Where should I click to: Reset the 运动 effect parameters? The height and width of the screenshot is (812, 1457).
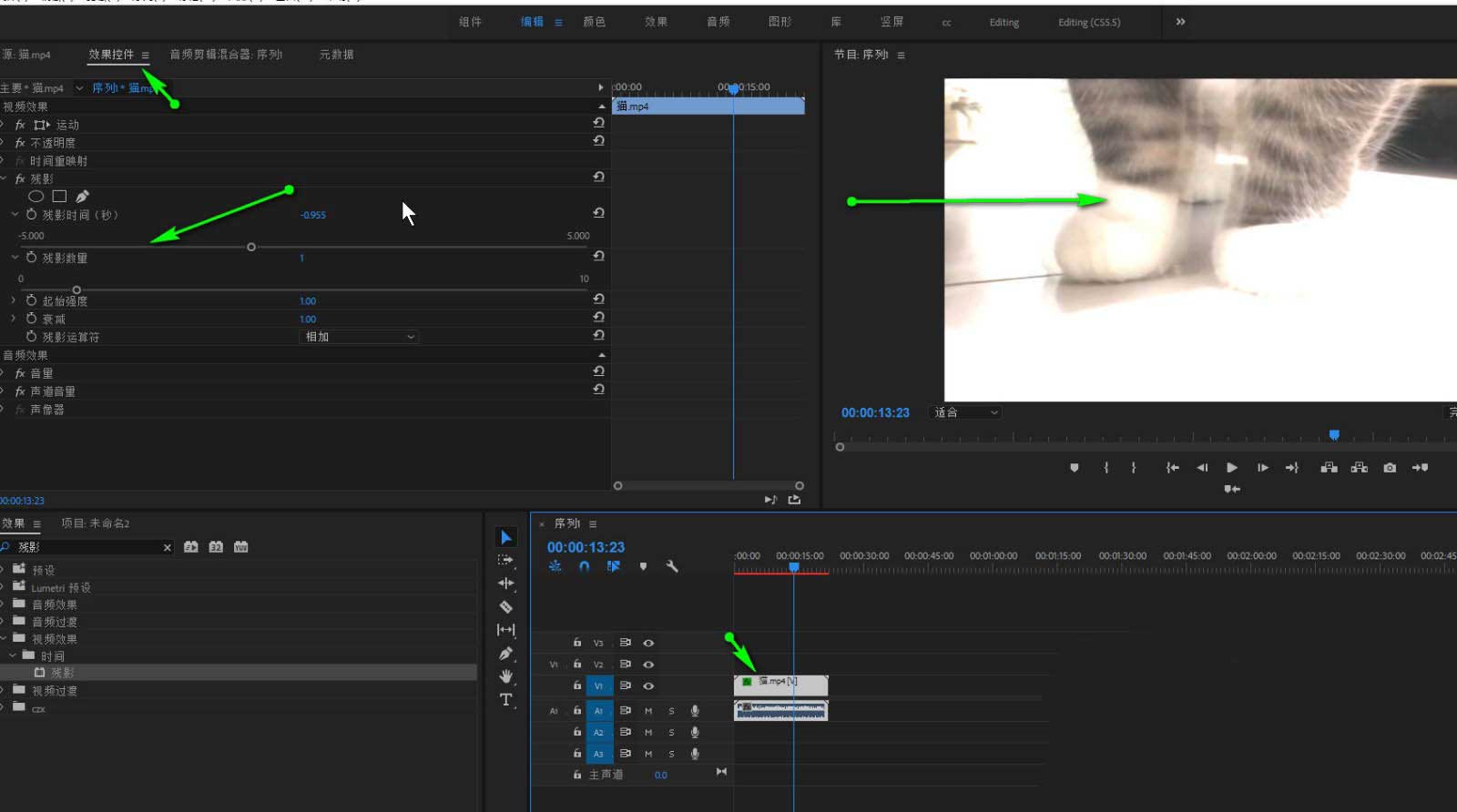598,123
